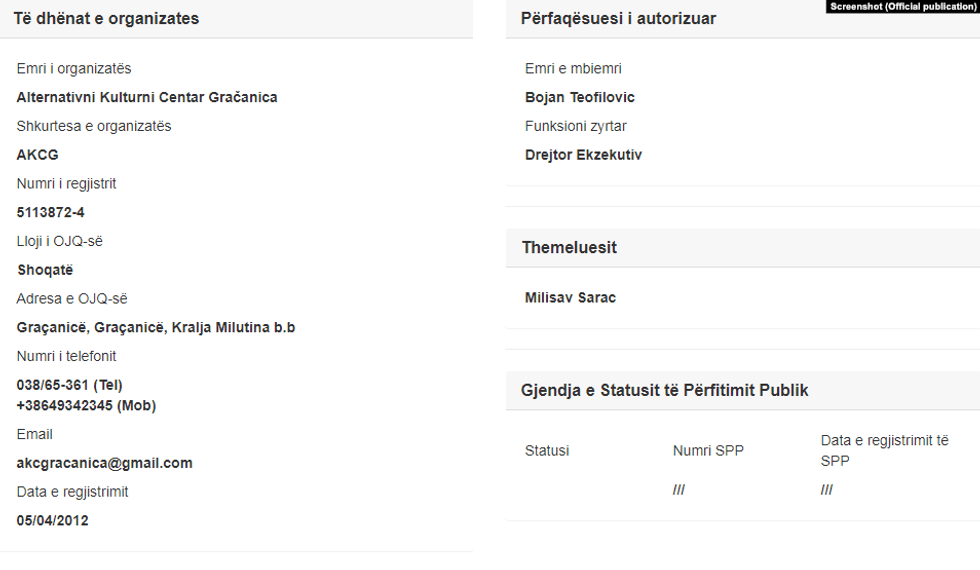
Task: Click the landline number 038/65-361 (Tel)
Action: [x=70, y=385]
